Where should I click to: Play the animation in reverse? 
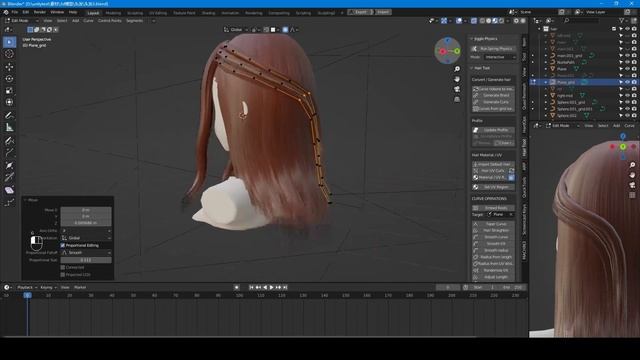coord(265,287)
